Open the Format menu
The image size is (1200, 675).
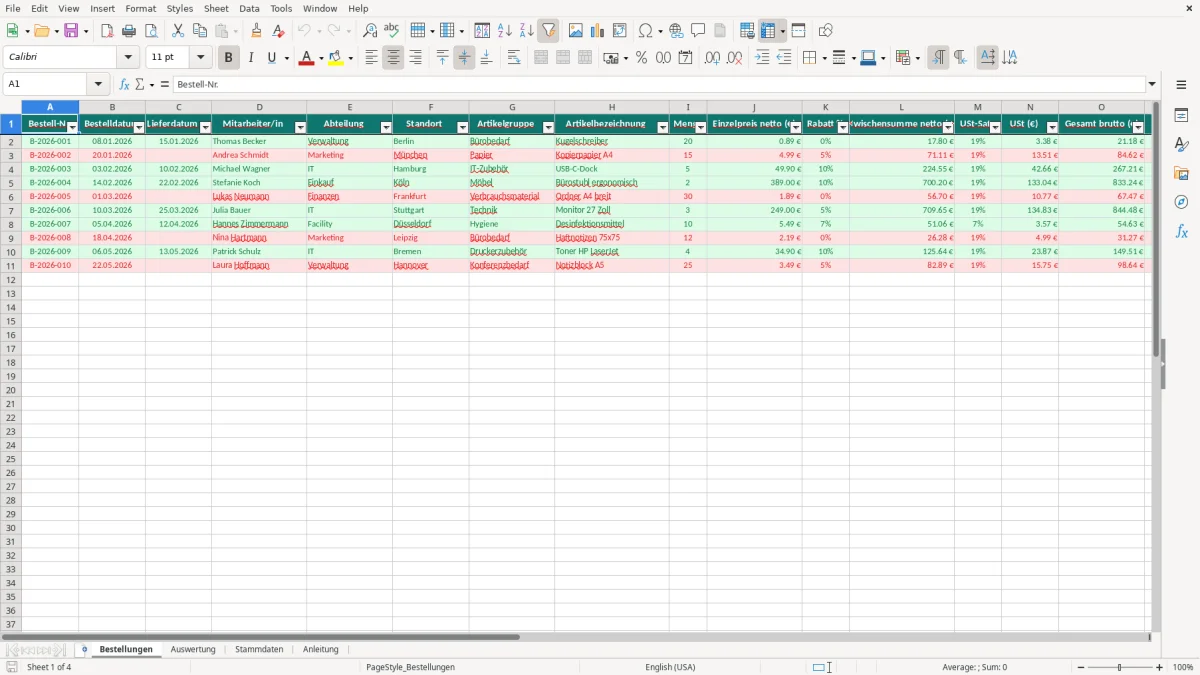coord(141,8)
